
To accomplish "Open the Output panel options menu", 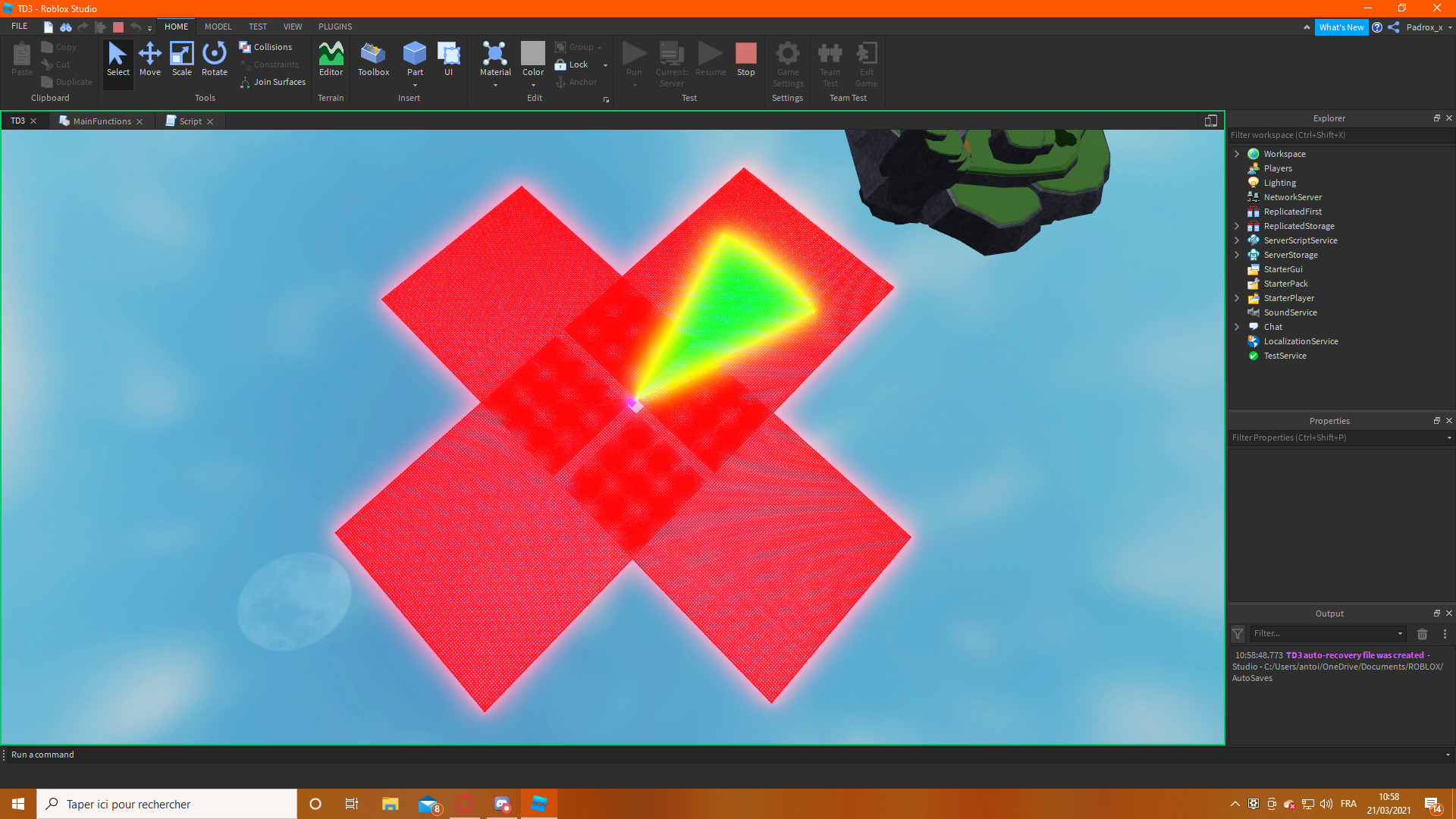I will [x=1445, y=634].
